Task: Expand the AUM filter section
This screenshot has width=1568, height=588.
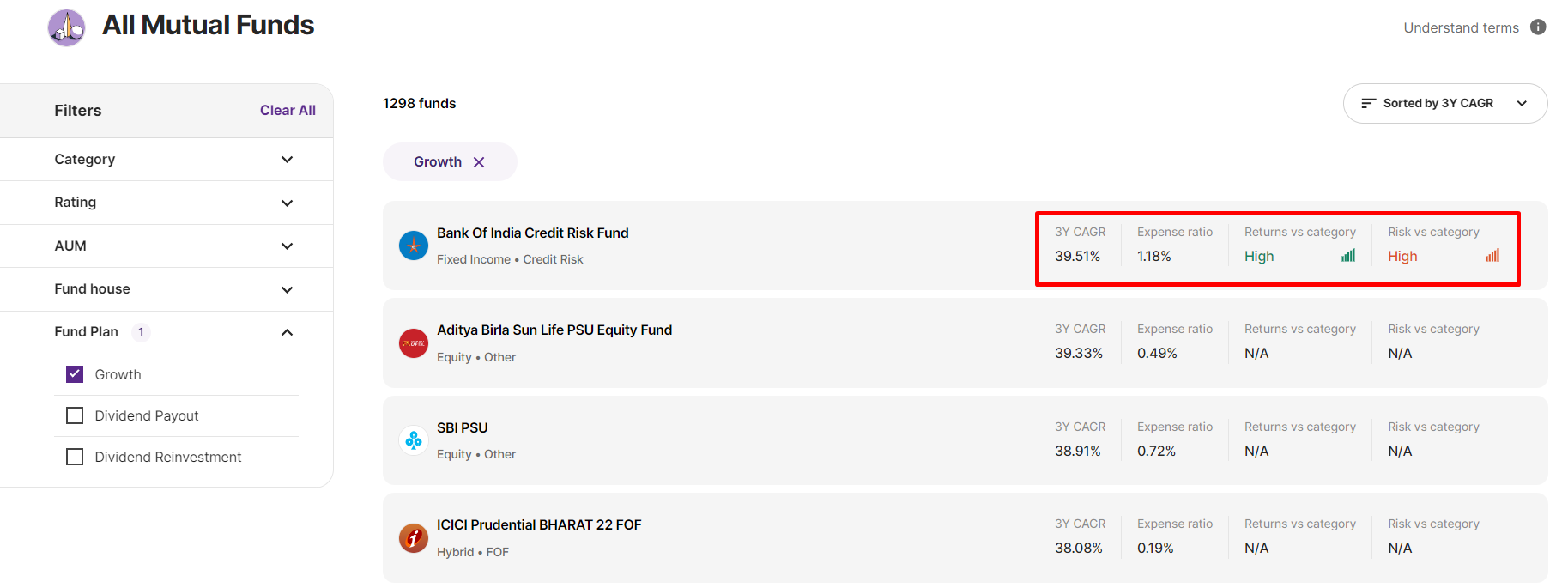Action: (x=287, y=246)
